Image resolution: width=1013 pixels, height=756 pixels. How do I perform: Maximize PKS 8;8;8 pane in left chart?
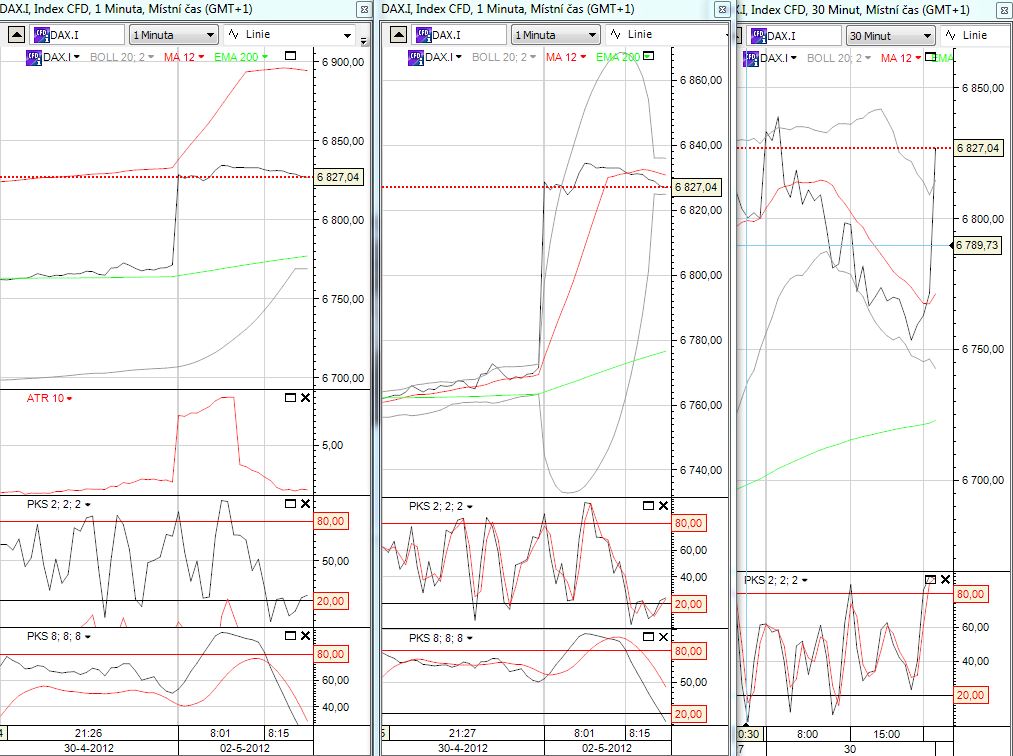pyautogui.click(x=290, y=636)
